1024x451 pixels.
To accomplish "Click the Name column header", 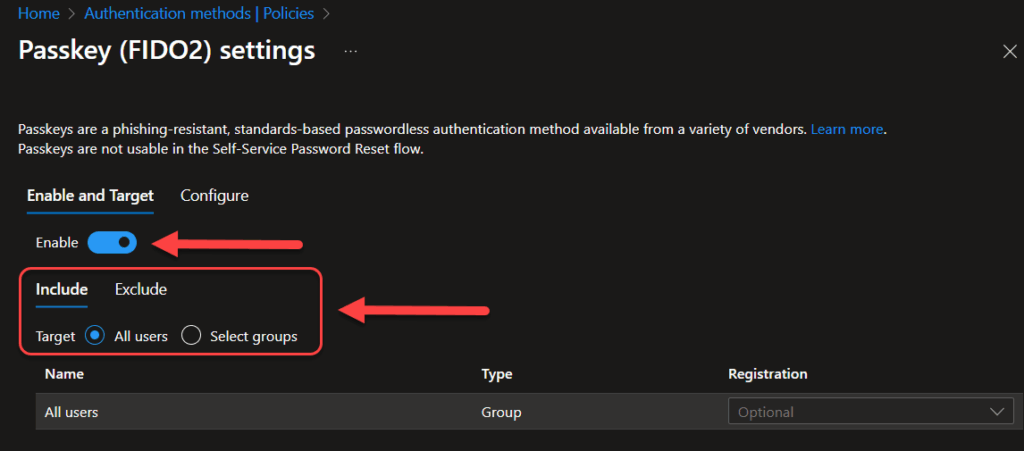I will [x=64, y=374].
